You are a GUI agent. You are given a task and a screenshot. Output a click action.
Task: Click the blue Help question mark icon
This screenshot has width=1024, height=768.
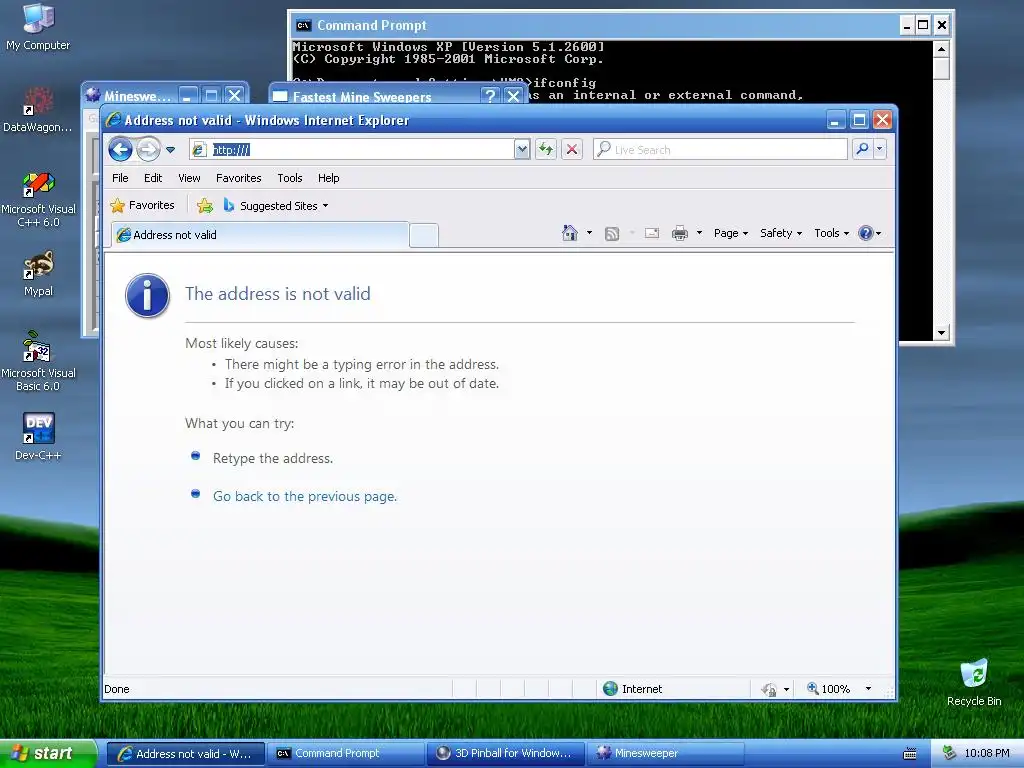pos(866,233)
